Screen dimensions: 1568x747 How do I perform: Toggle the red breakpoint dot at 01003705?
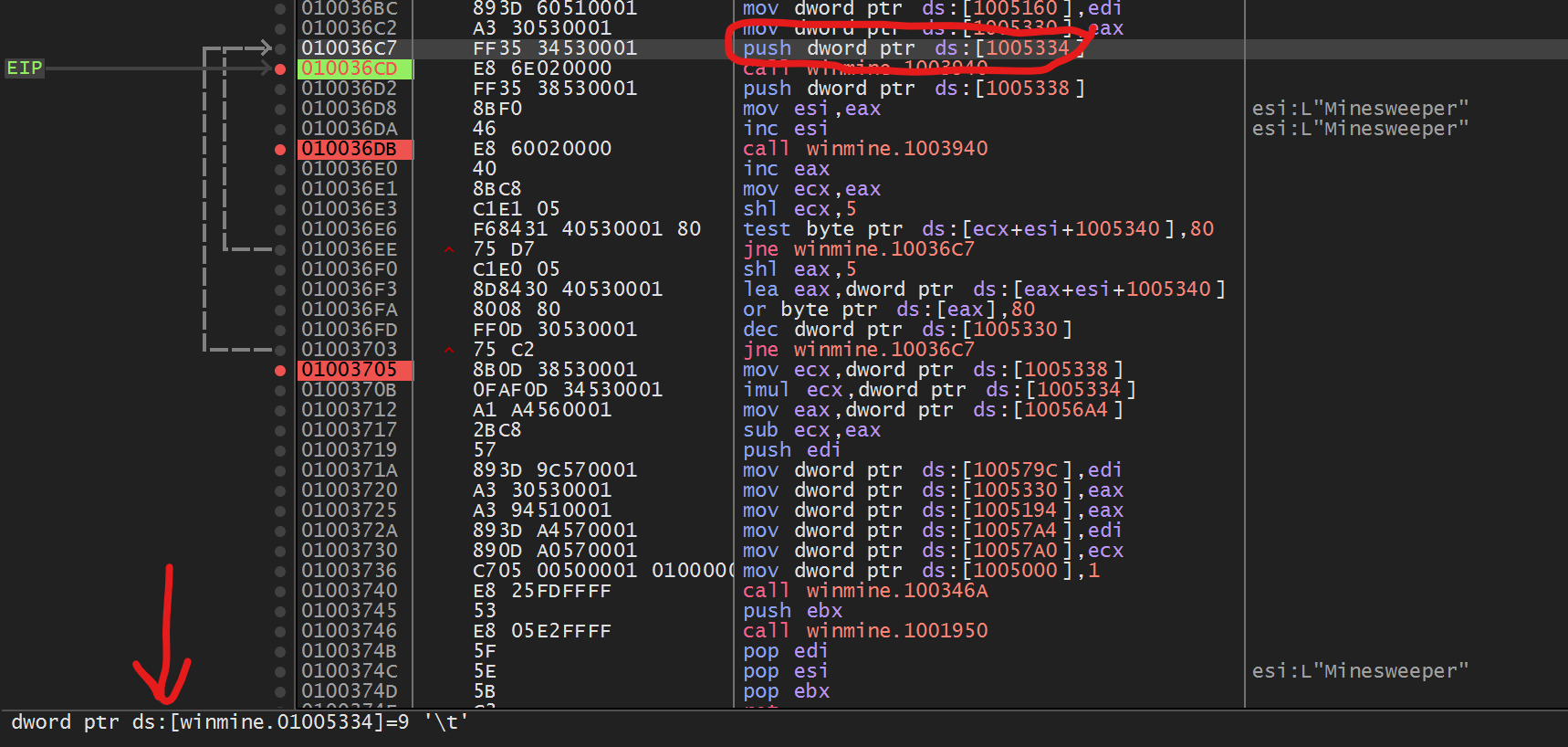[x=280, y=370]
